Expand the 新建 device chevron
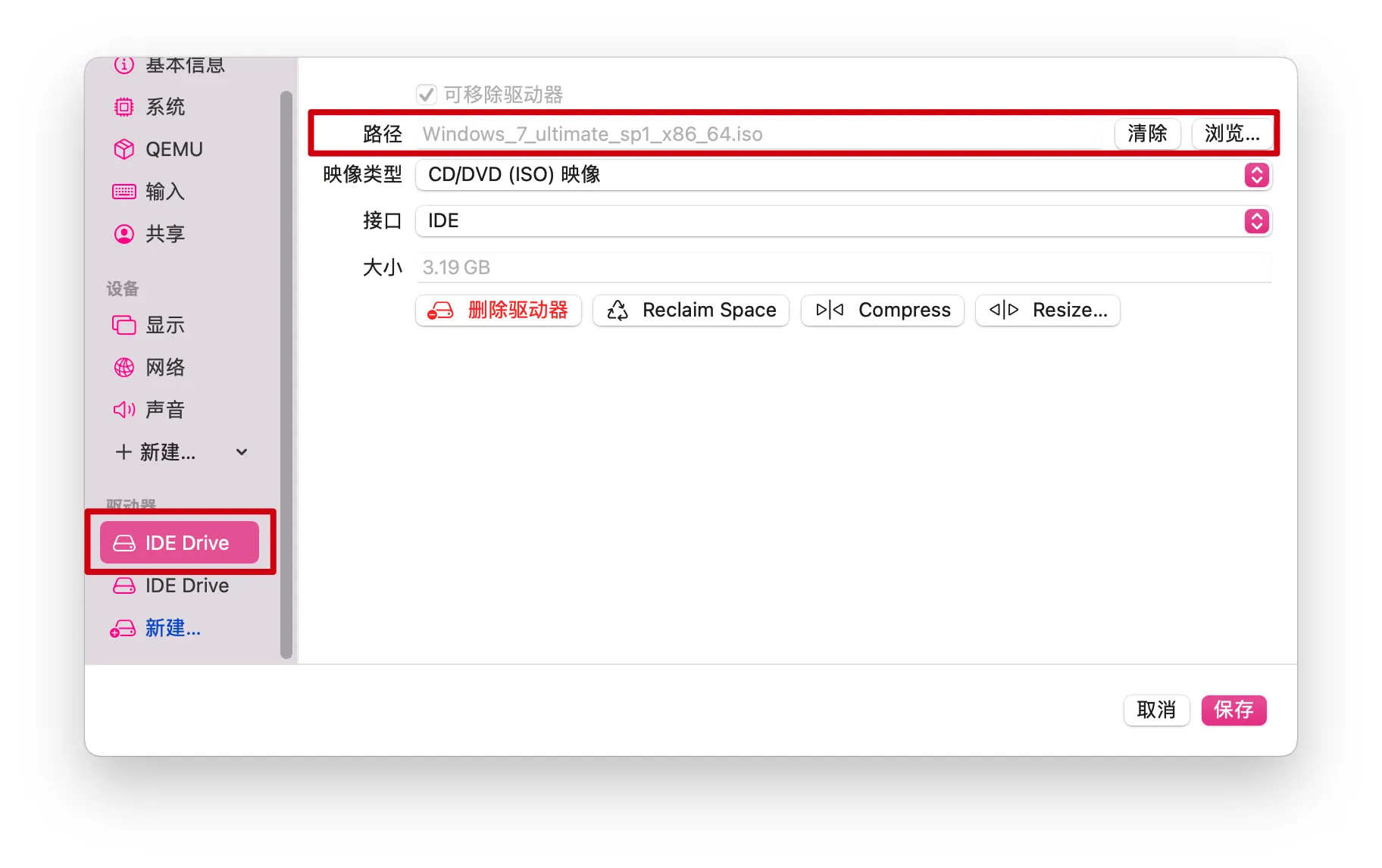This screenshot has height=868, width=1382. 242,452
